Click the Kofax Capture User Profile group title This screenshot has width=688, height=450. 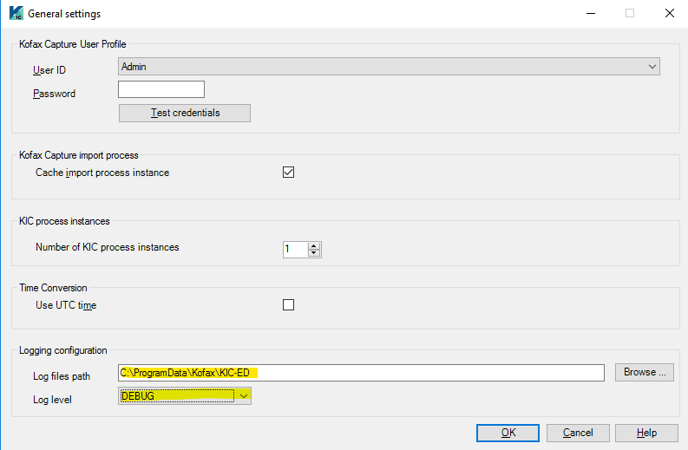(72, 44)
